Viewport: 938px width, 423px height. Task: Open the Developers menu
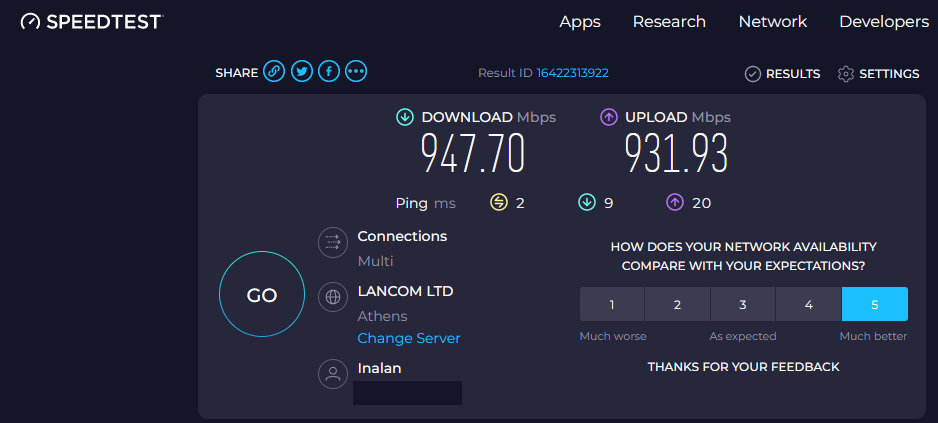click(x=884, y=22)
